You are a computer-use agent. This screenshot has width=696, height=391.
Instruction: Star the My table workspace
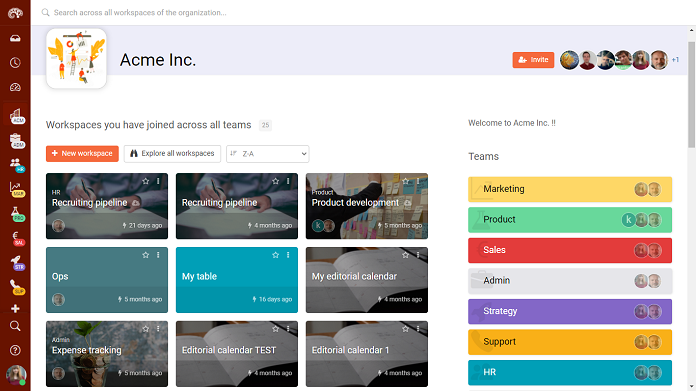[276, 255]
